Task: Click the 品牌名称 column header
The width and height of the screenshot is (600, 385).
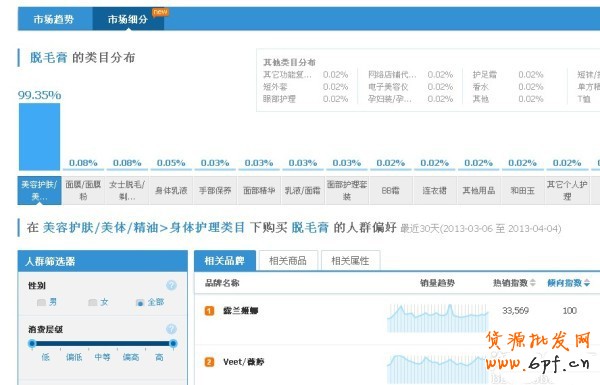Action: click(x=222, y=283)
